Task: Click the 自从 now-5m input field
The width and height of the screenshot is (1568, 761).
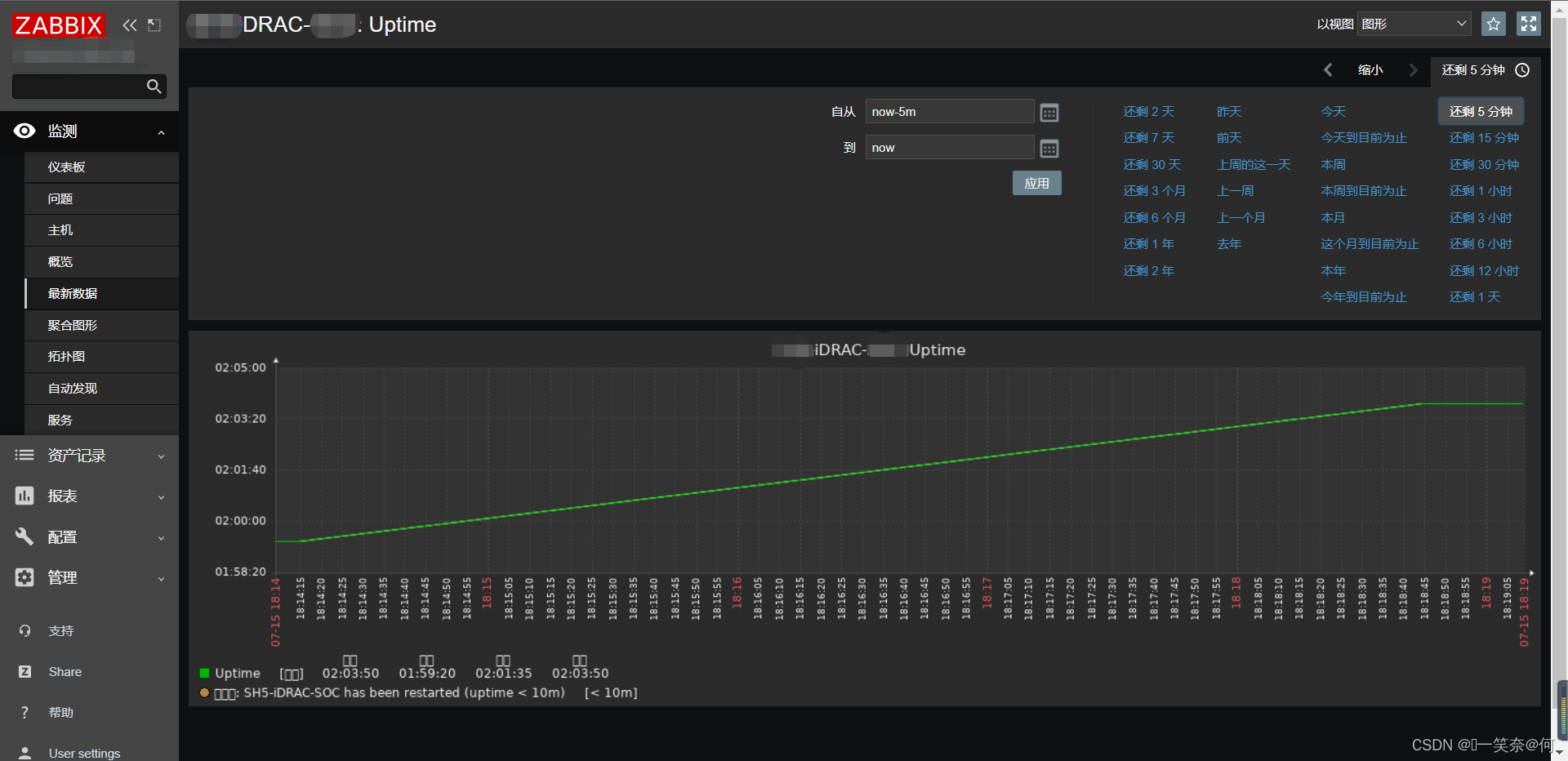Action: coord(950,112)
